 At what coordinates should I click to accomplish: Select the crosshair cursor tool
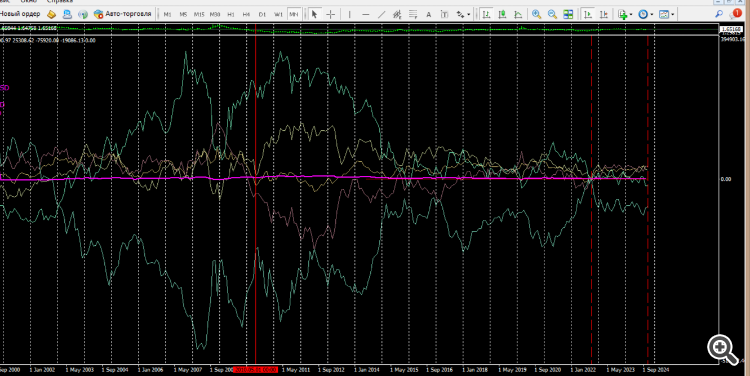(x=331, y=14)
